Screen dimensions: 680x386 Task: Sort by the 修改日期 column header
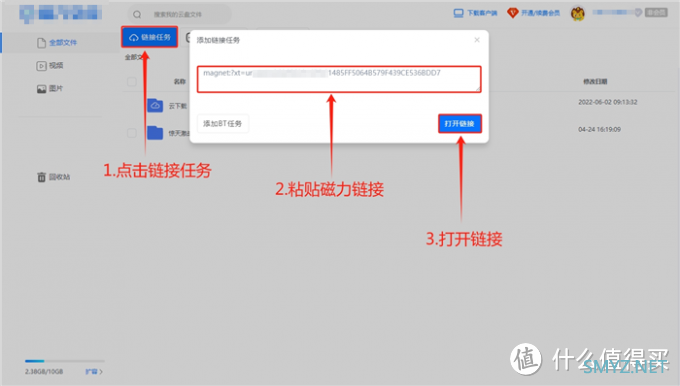pyautogui.click(x=595, y=82)
